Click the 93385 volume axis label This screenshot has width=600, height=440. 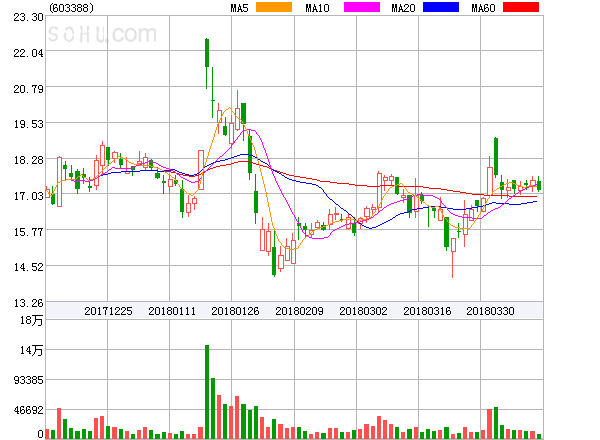(28, 380)
